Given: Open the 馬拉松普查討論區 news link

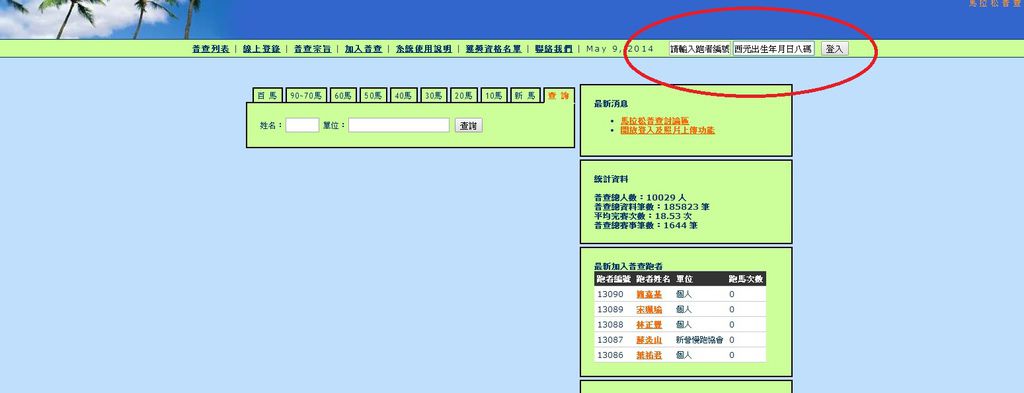Looking at the screenshot, I should click(x=654, y=121).
